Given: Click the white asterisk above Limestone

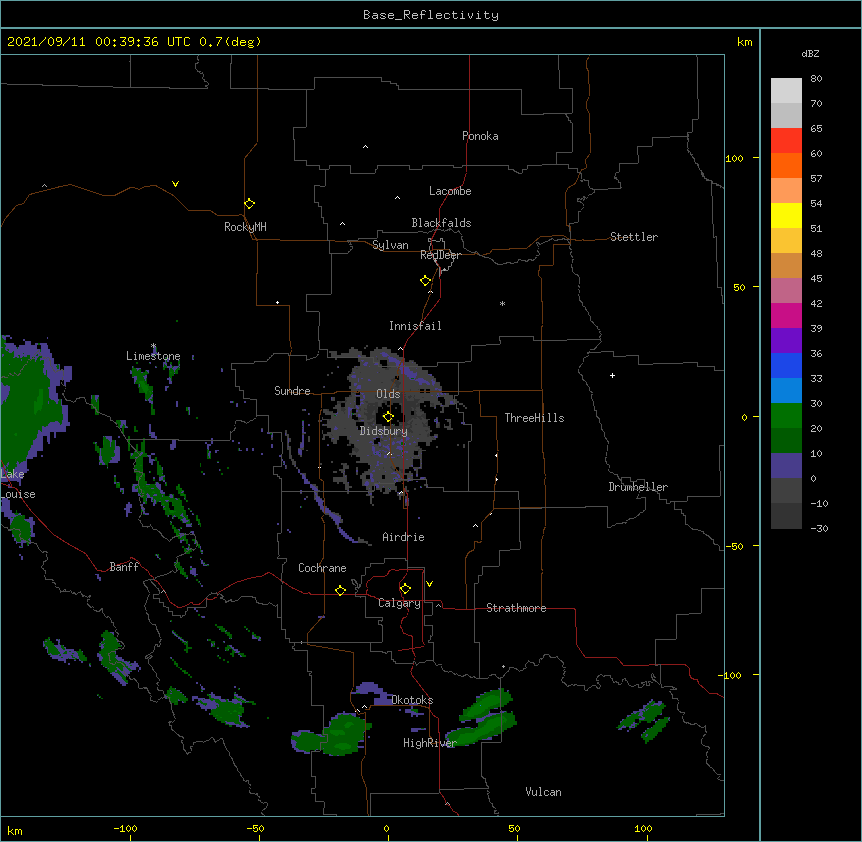Looking at the screenshot, I should click(153, 346).
